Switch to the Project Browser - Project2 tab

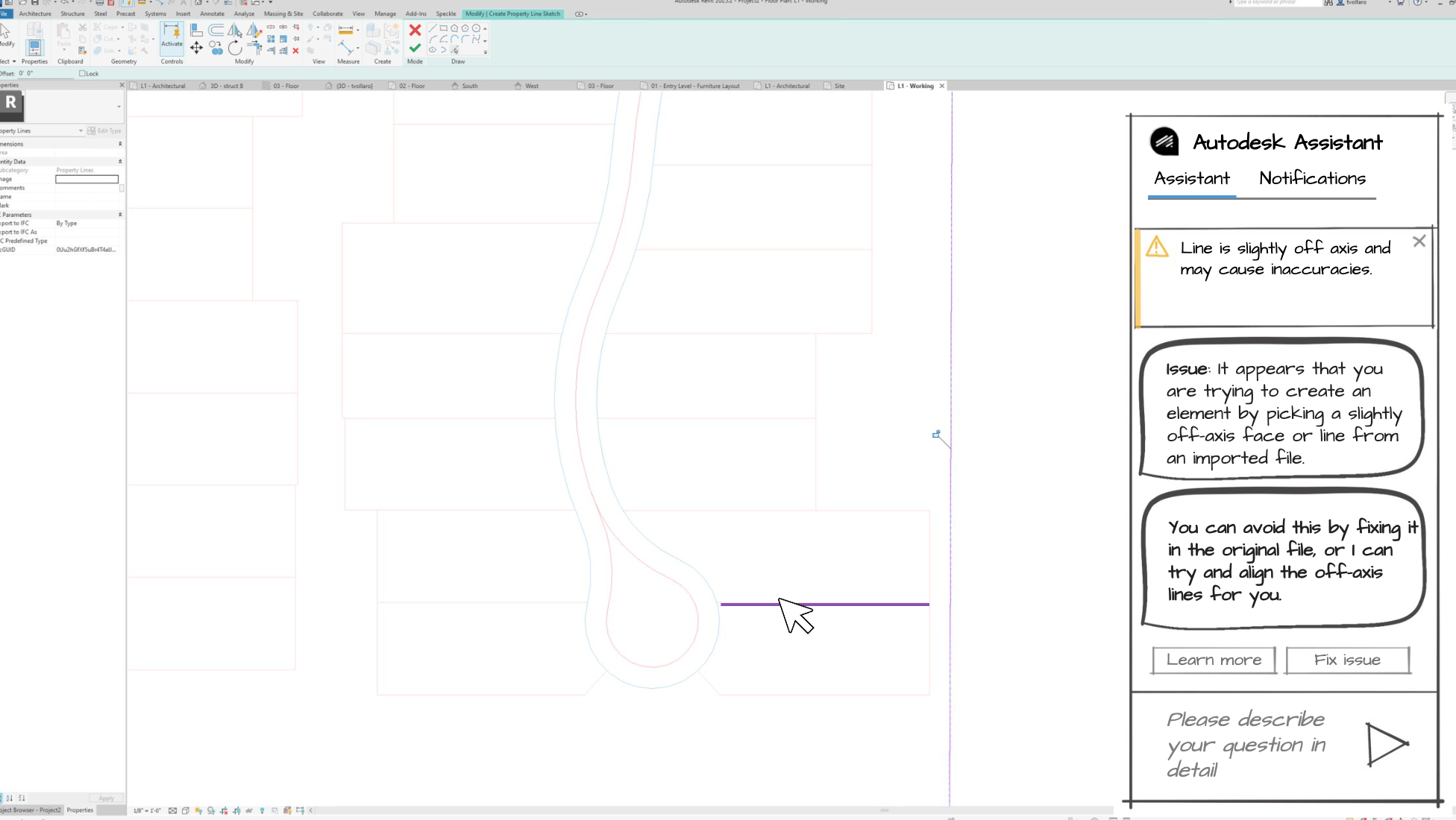tap(31, 810)
